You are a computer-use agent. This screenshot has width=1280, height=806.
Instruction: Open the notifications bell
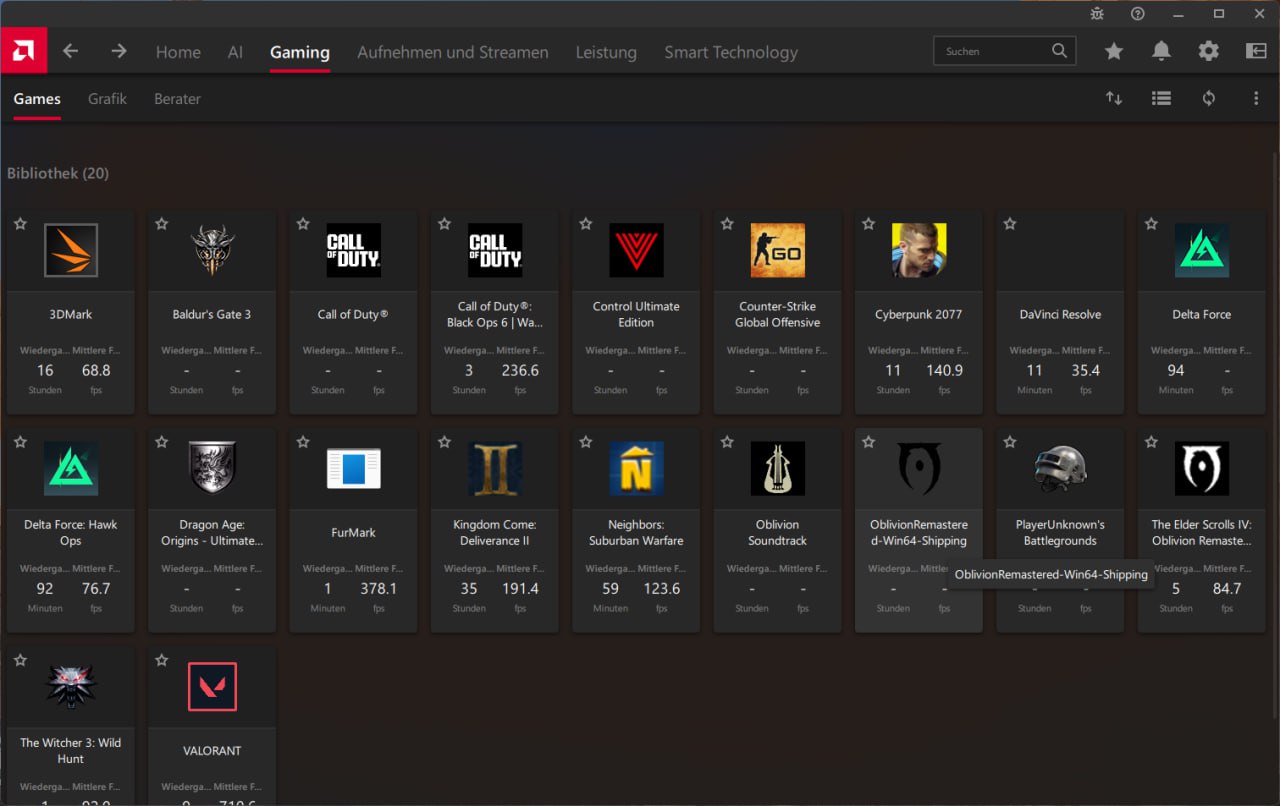pyautogui.click(x=1161, y=51)
